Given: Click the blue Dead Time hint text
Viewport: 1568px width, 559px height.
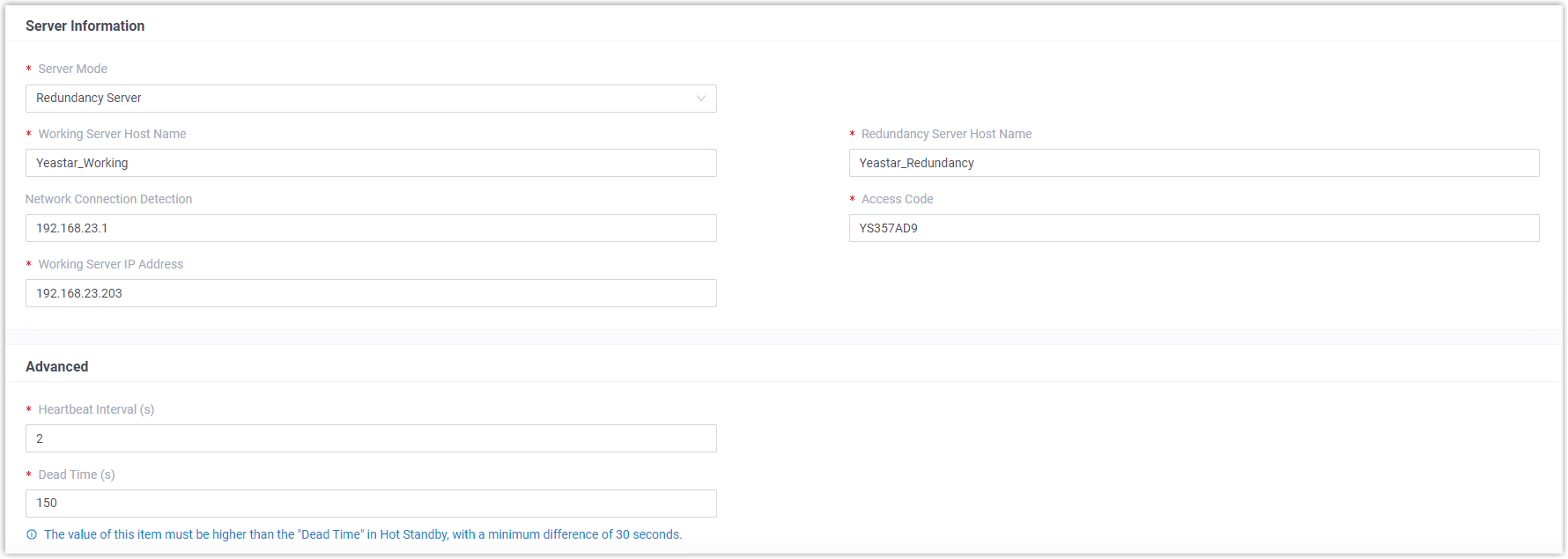Looking at the screenshot, I should [363, 534].
